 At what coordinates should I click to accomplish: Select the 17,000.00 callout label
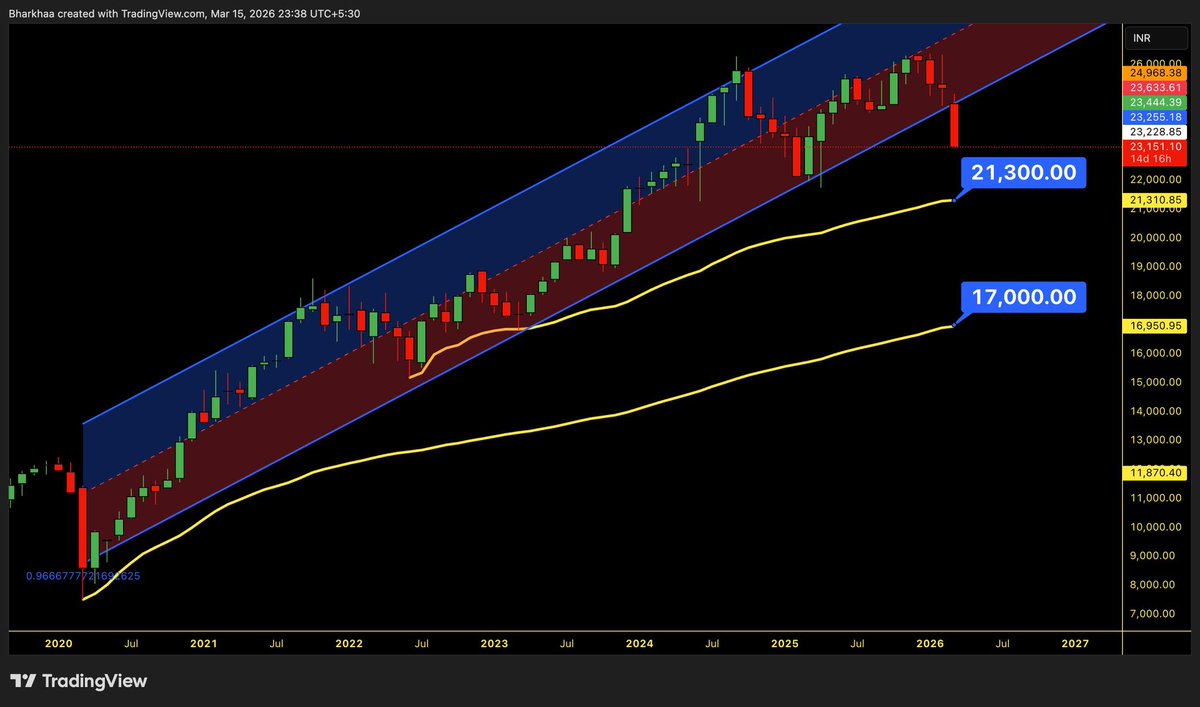click(x=1024, y=297)
